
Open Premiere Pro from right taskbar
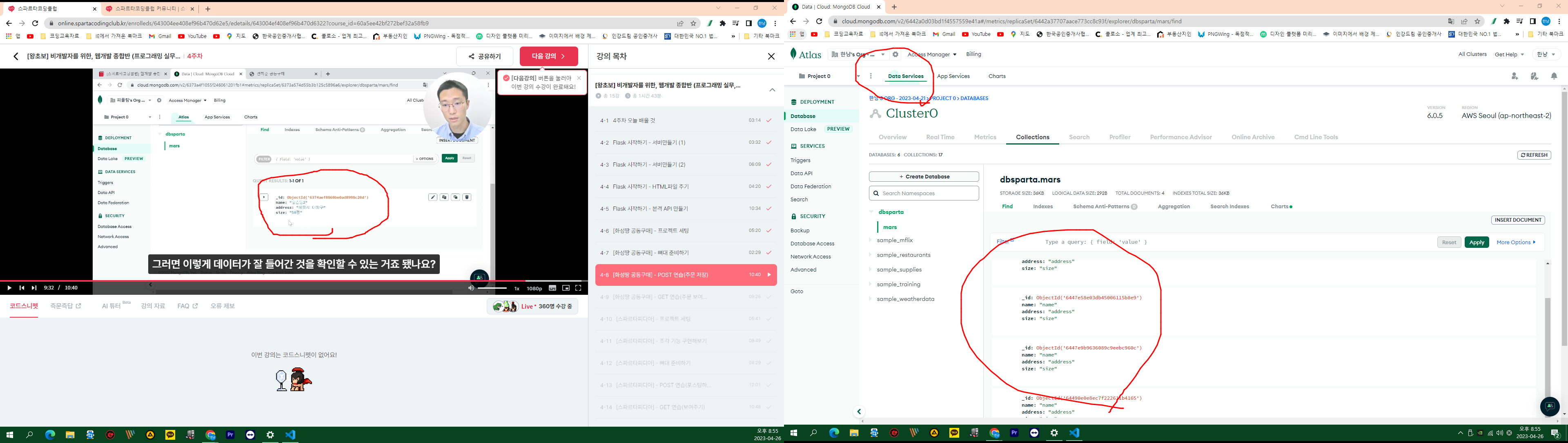1014,433
